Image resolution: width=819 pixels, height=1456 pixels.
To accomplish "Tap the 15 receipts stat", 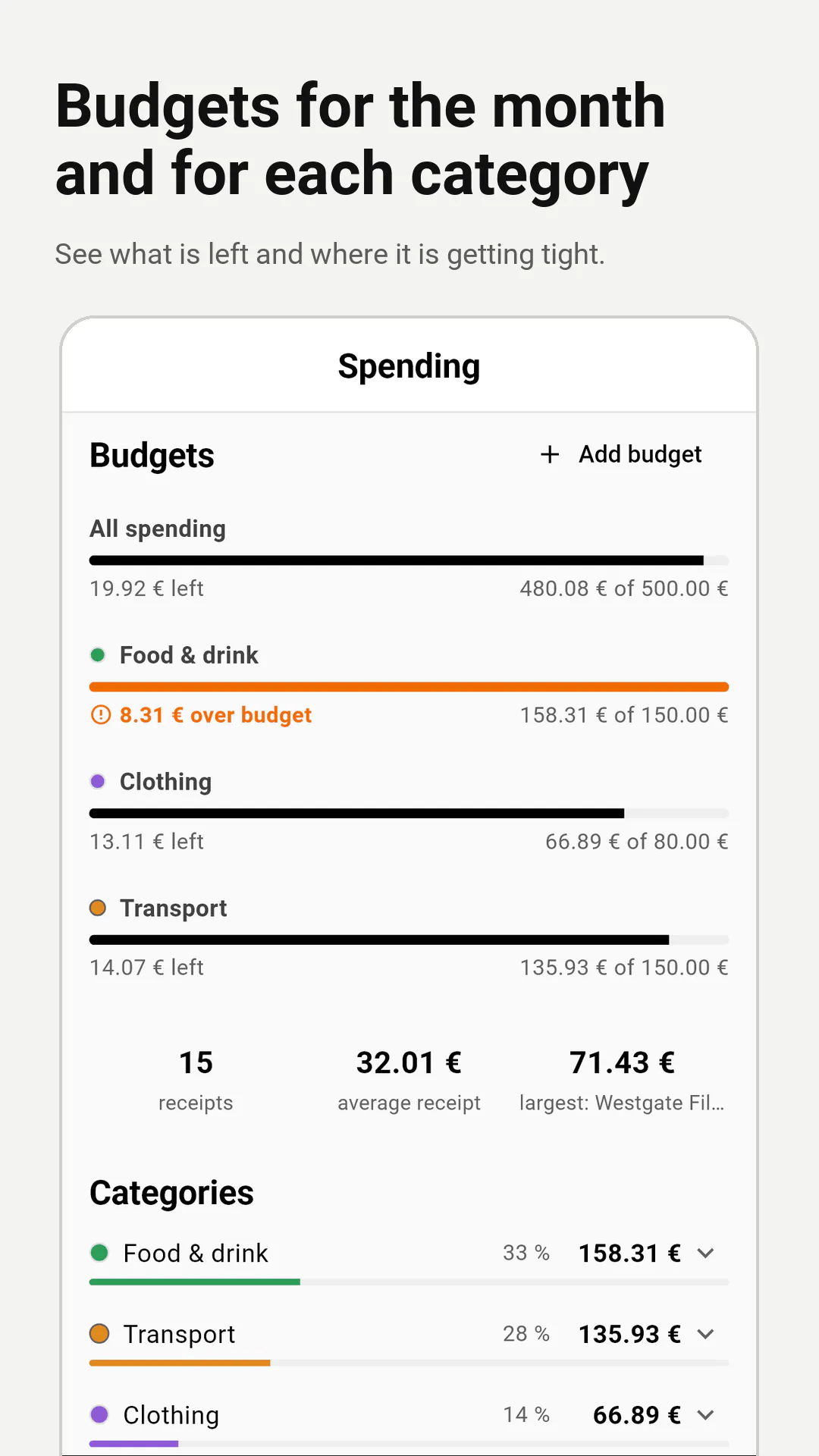I will pos(196,1080).
